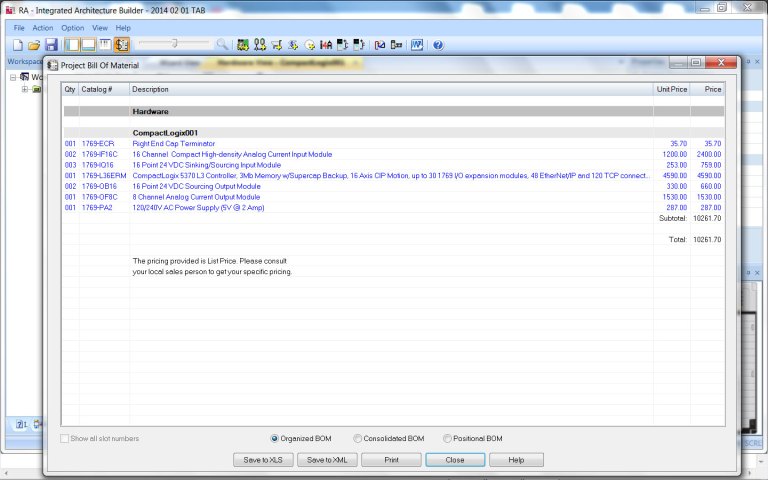Open the View menu

pos(100,28)
